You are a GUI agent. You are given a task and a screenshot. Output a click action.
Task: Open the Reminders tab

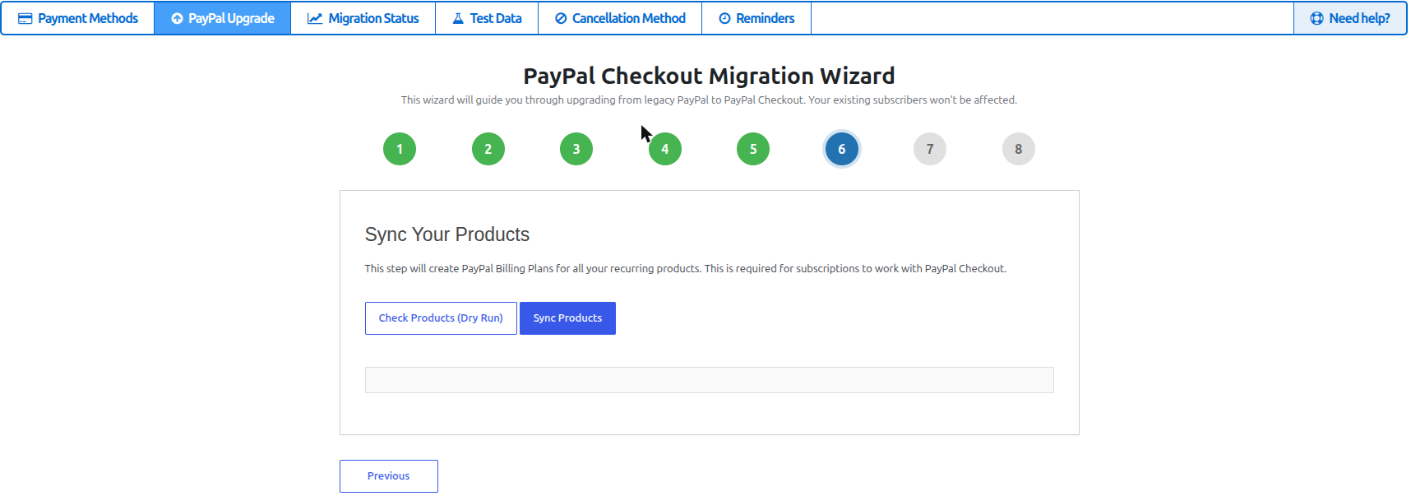pyautogui.click(x=756, y=18)
